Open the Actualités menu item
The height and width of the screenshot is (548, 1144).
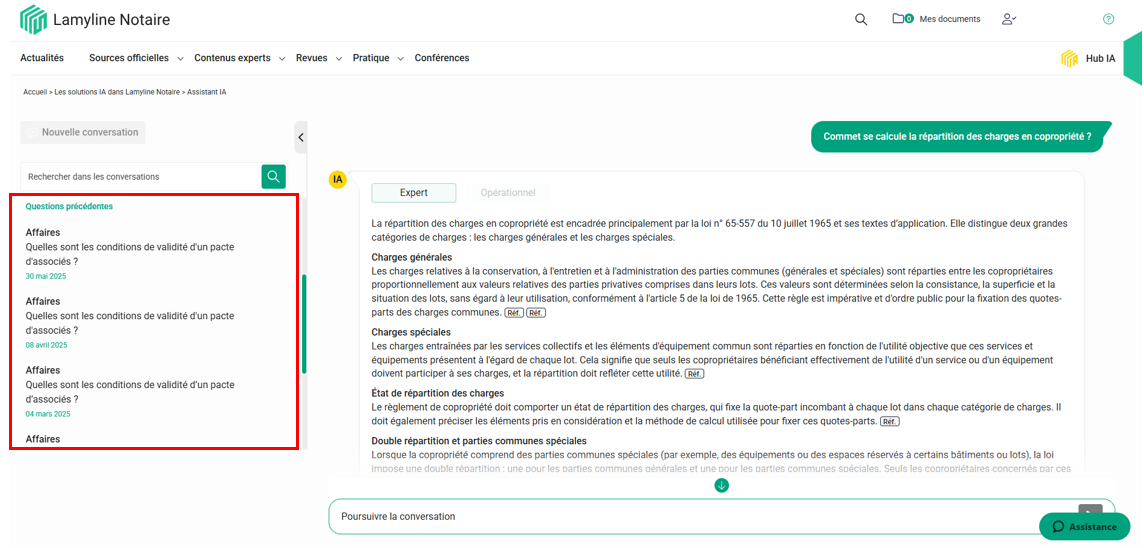click(42, 58)
